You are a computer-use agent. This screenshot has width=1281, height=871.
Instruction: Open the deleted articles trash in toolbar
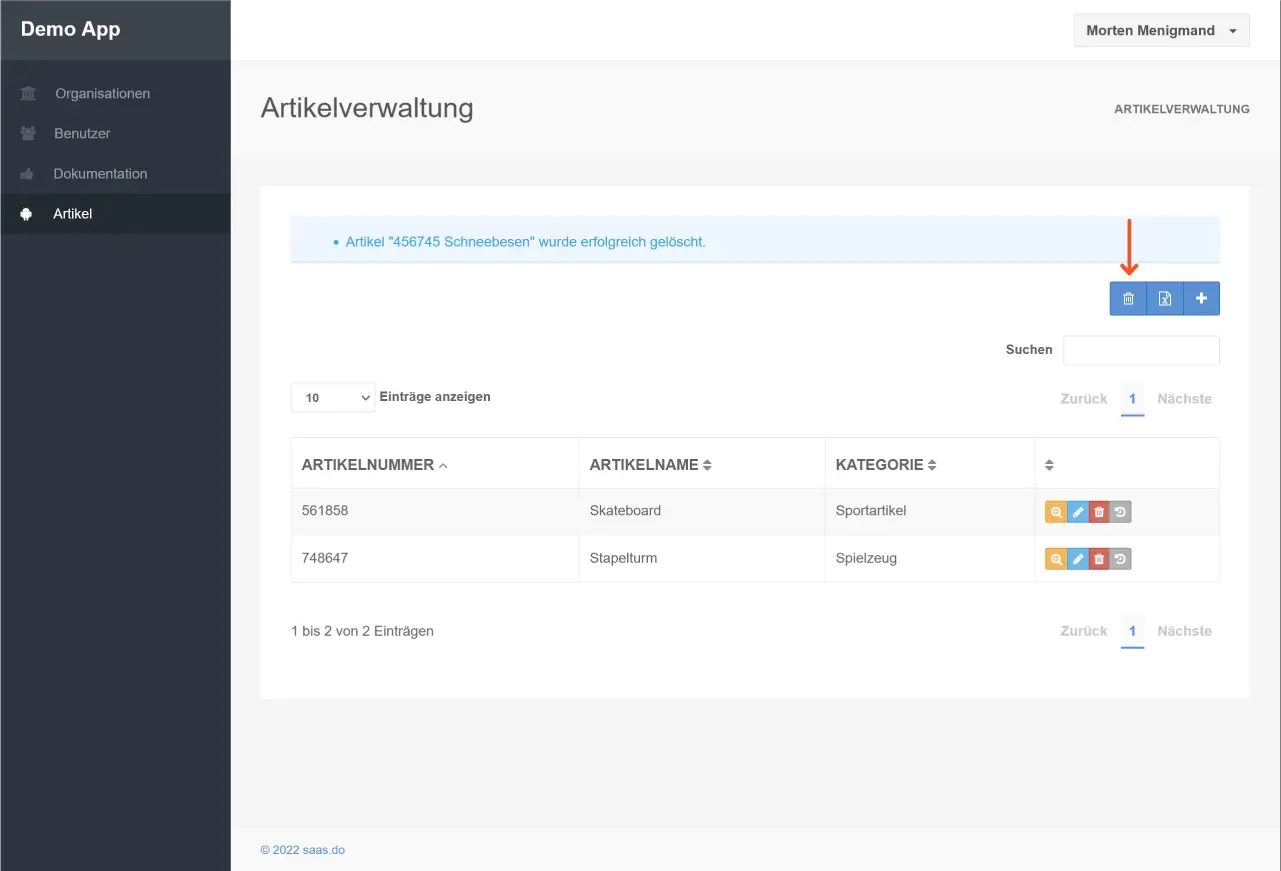tap(1128, 299)
